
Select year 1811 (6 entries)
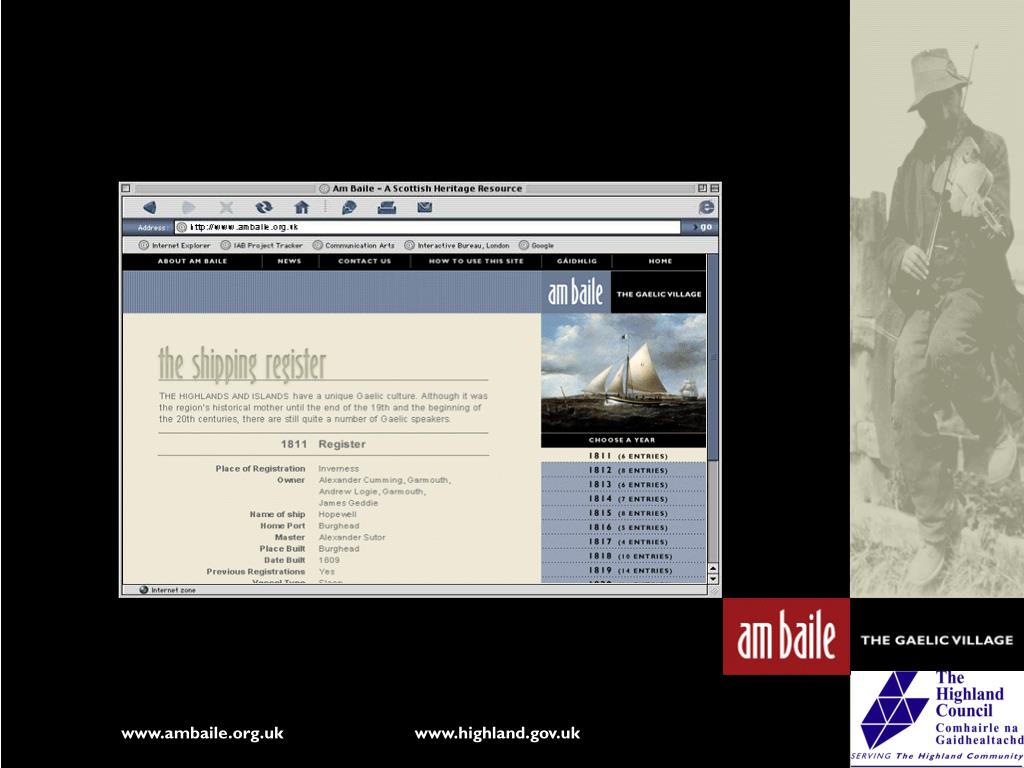coord(624,456)
